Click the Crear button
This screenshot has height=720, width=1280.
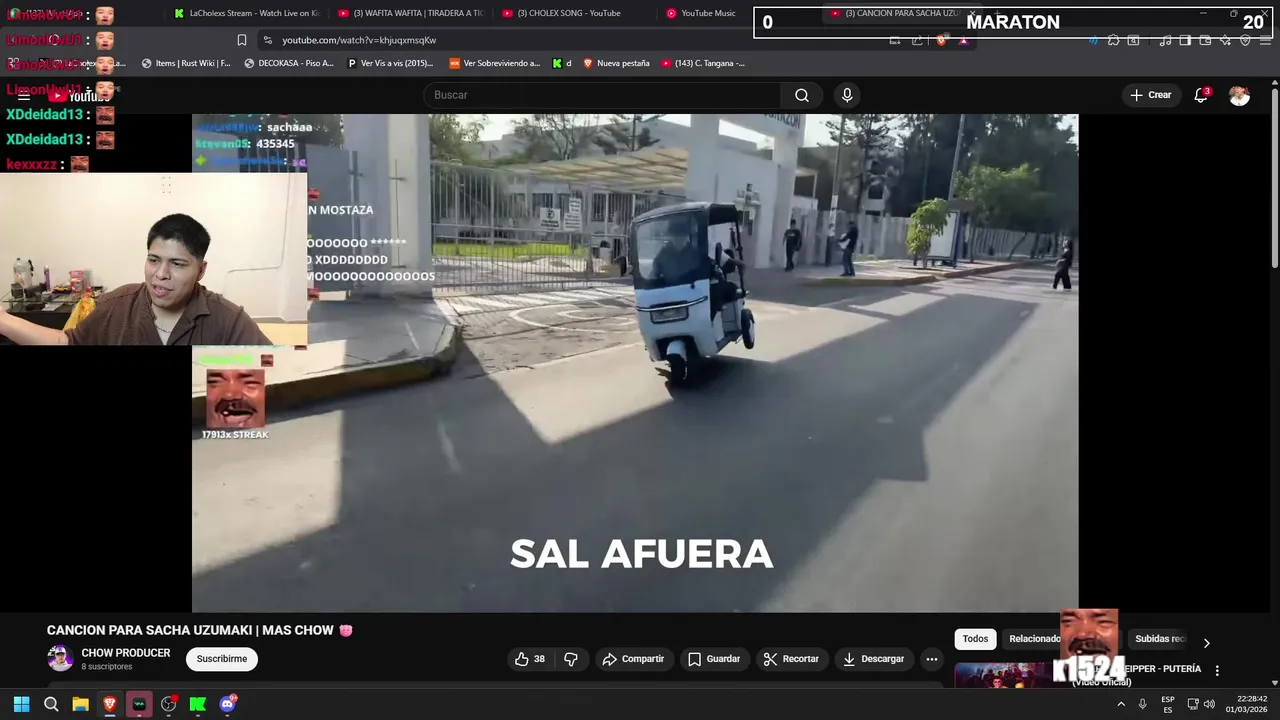click(1151, 95)
